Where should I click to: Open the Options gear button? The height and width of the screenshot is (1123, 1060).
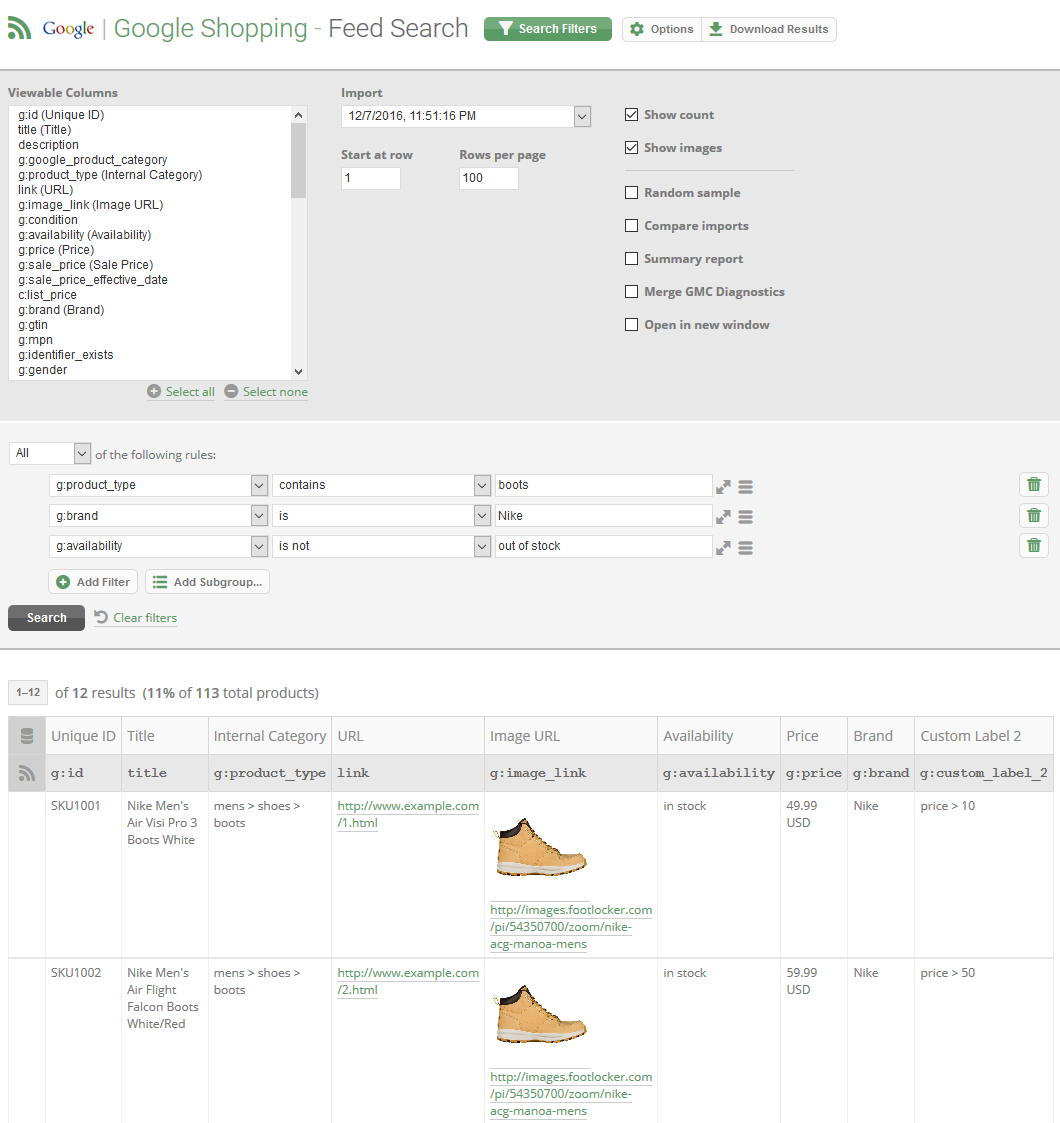(662, 29)
